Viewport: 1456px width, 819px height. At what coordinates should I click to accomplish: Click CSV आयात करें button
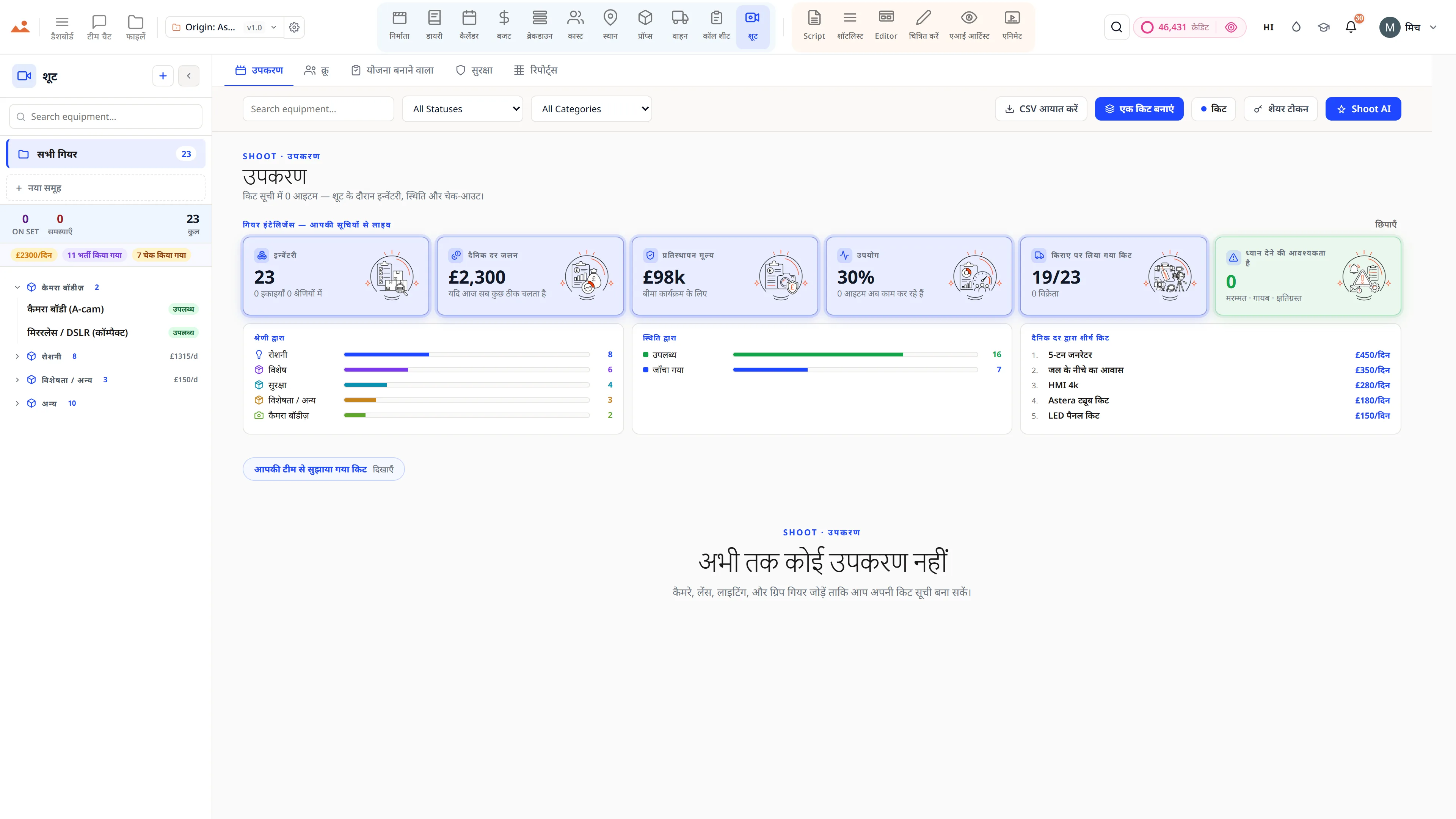(1041, 109)
